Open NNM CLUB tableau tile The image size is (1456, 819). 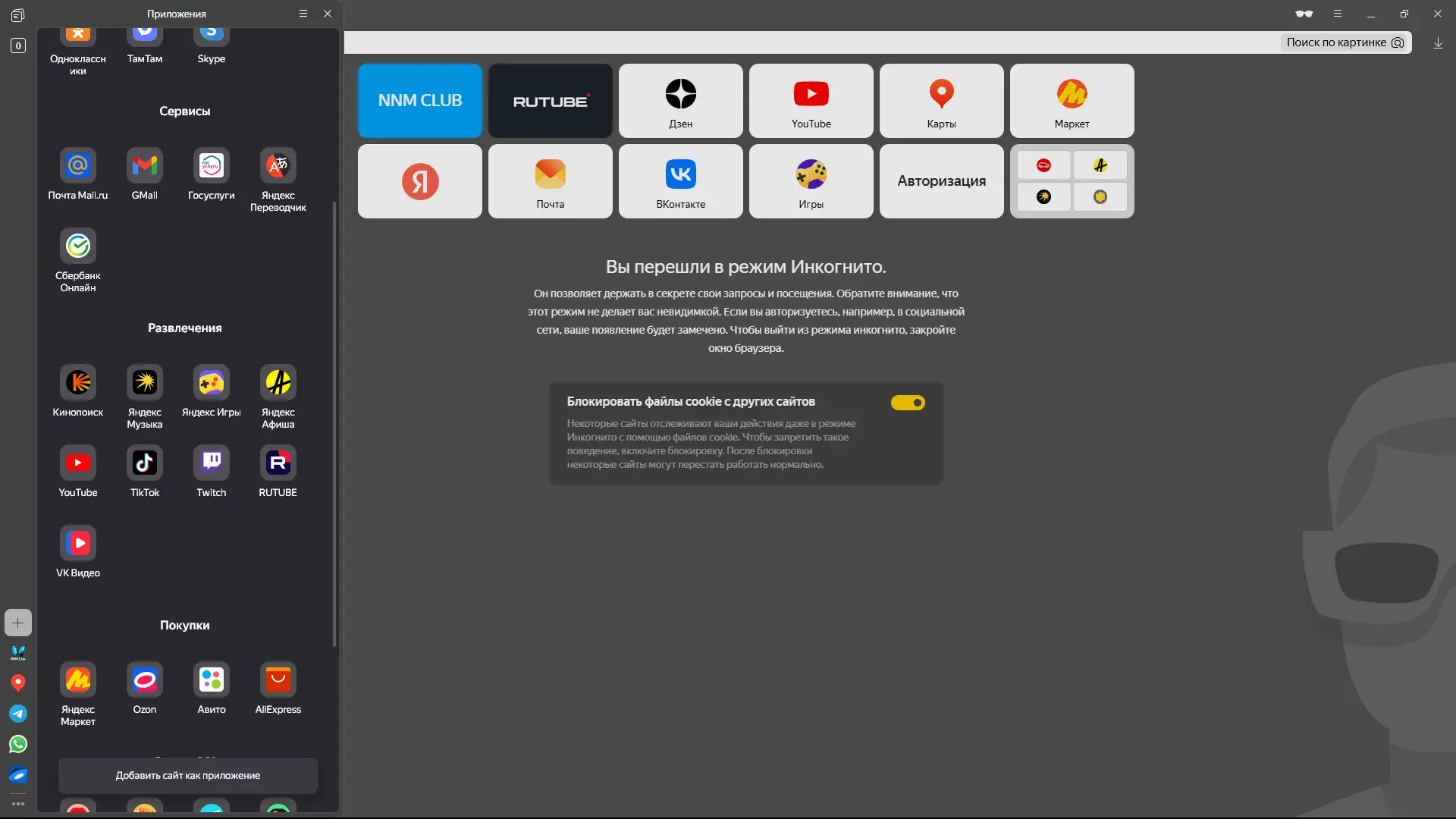[x=419, y=101]
